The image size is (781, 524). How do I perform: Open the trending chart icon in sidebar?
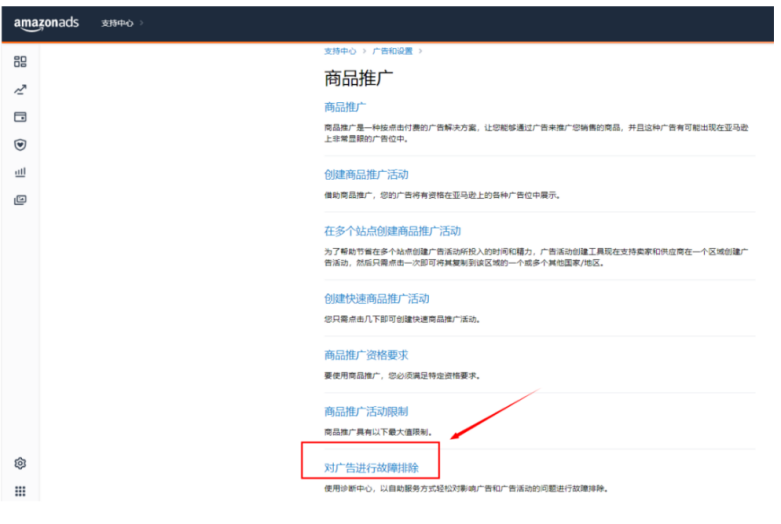20,90
